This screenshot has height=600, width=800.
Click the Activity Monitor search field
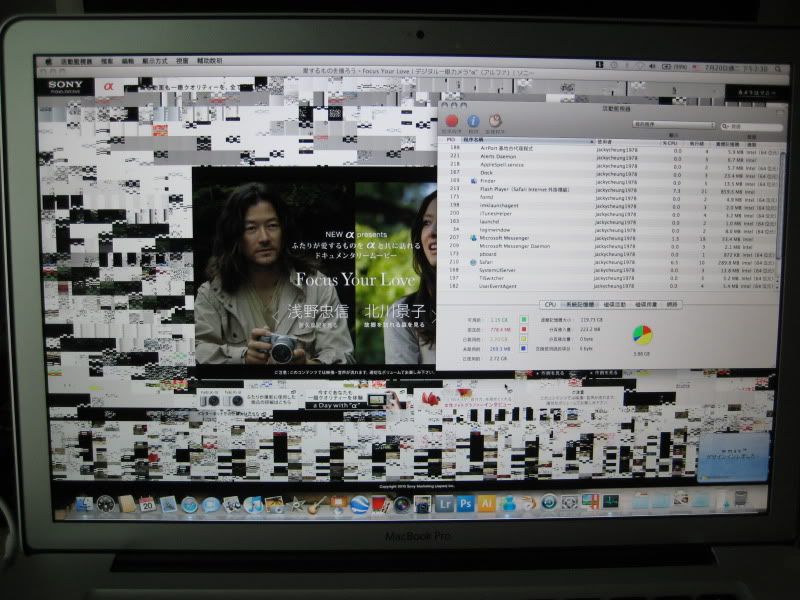click(752, 126)
